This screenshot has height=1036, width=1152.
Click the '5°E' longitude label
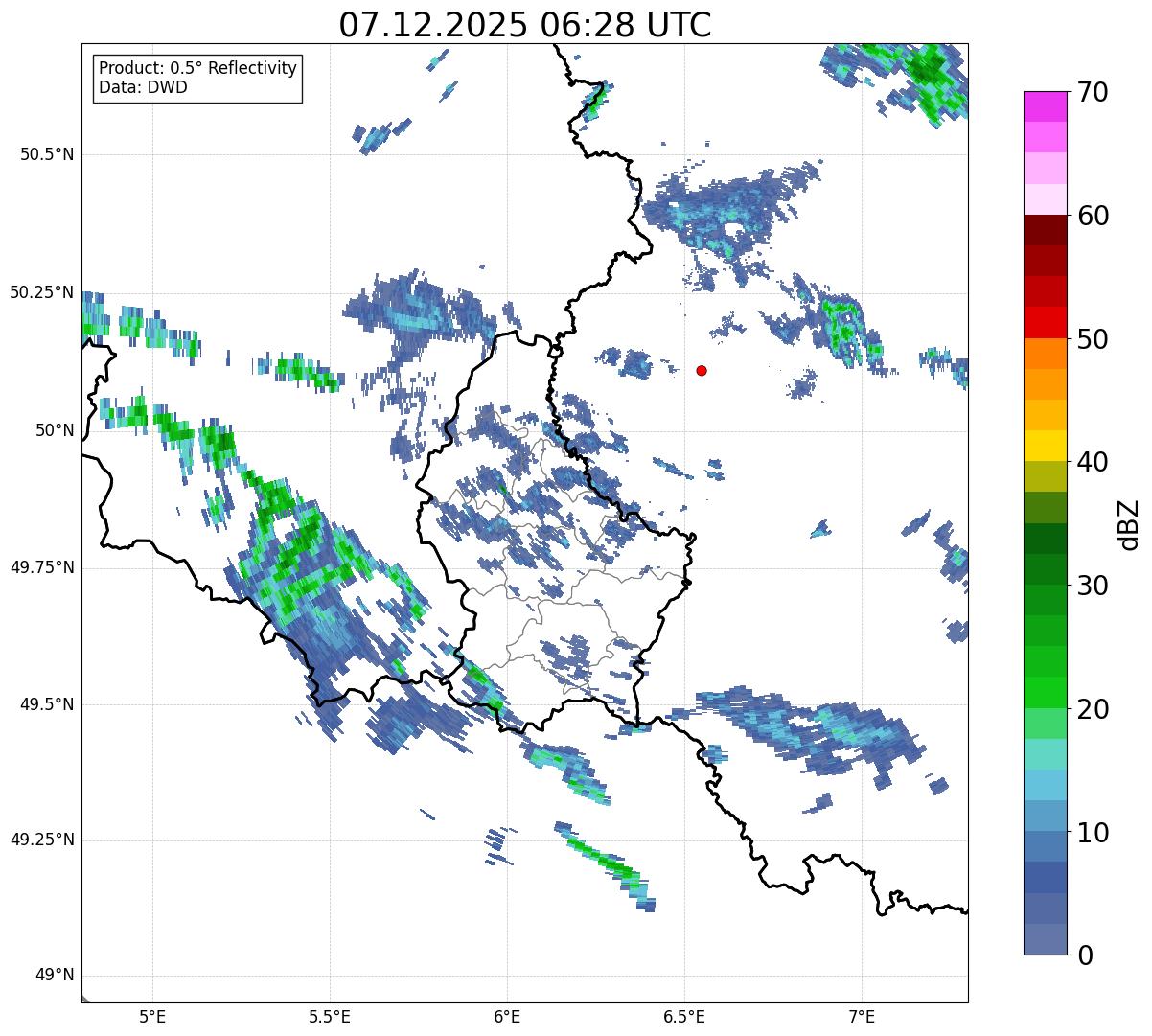click(x=152, y=1018)
